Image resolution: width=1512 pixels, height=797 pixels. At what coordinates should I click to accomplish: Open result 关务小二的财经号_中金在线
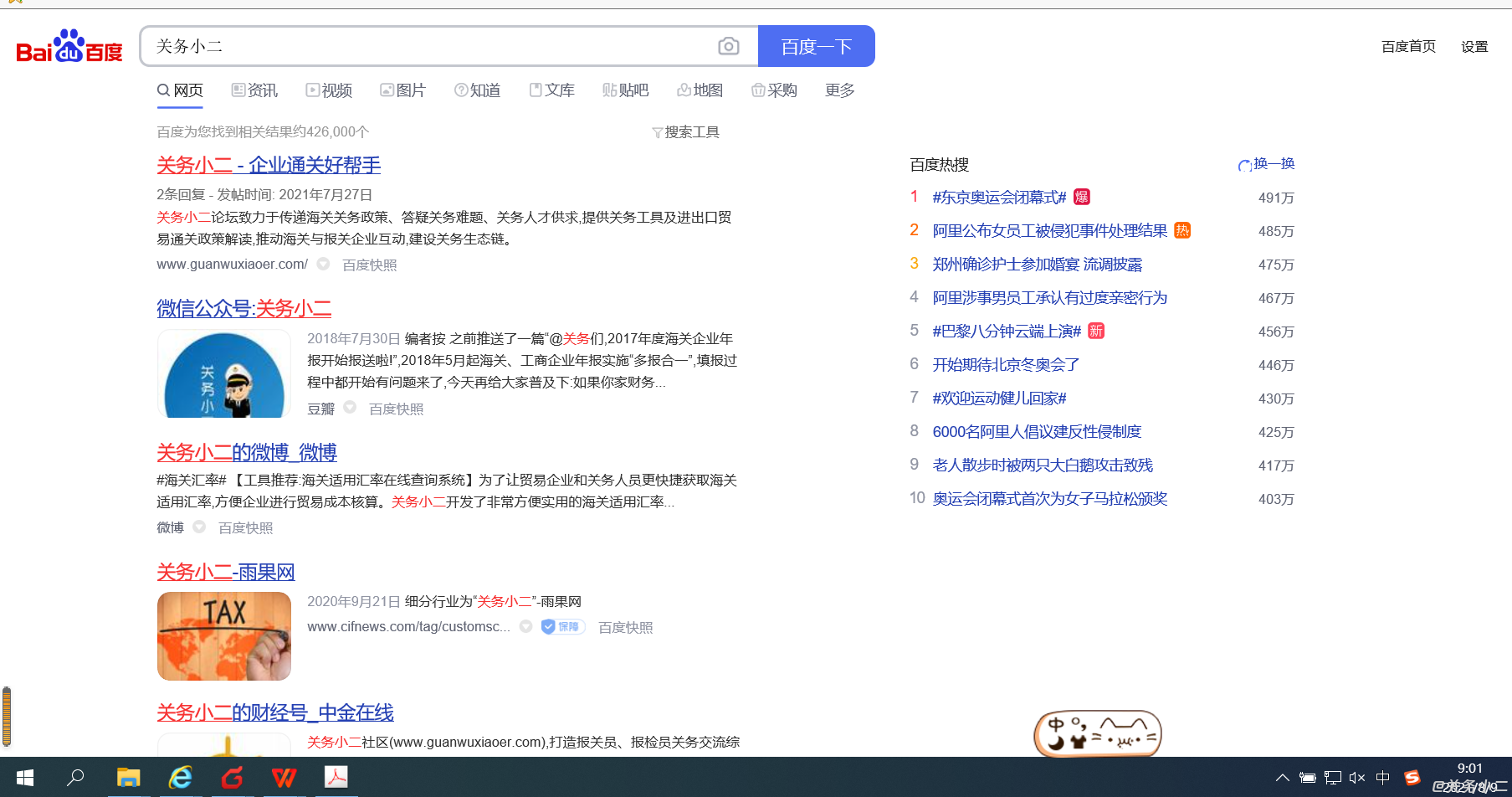275,713
